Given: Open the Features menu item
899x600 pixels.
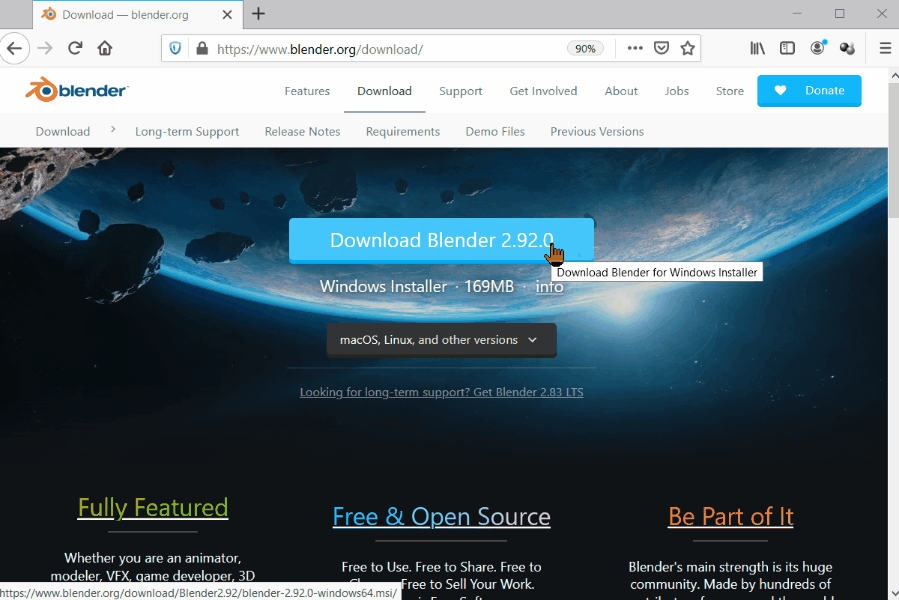Looking at the screenshot, I should 307,91.
